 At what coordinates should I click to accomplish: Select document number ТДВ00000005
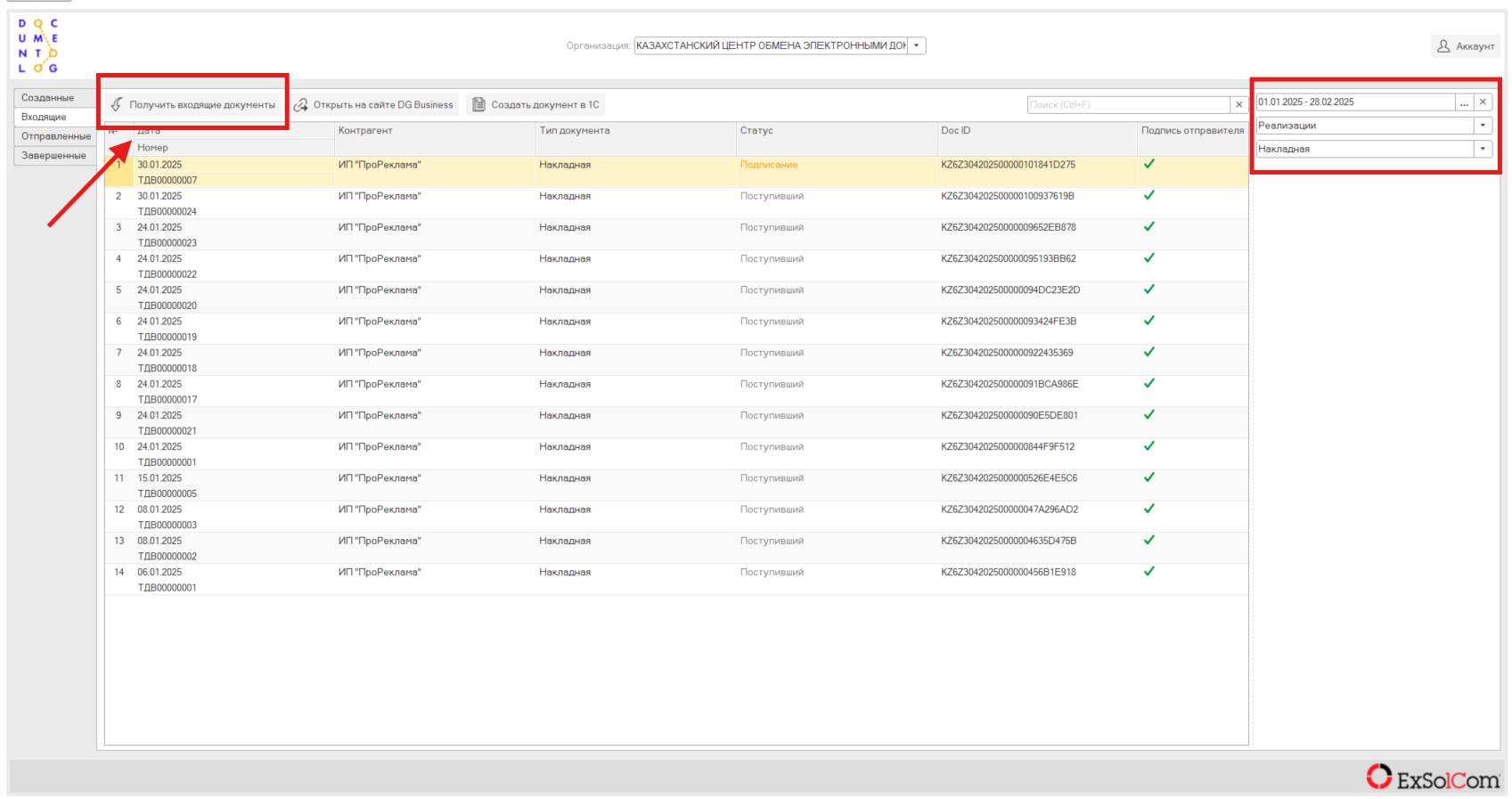(168, 493)
